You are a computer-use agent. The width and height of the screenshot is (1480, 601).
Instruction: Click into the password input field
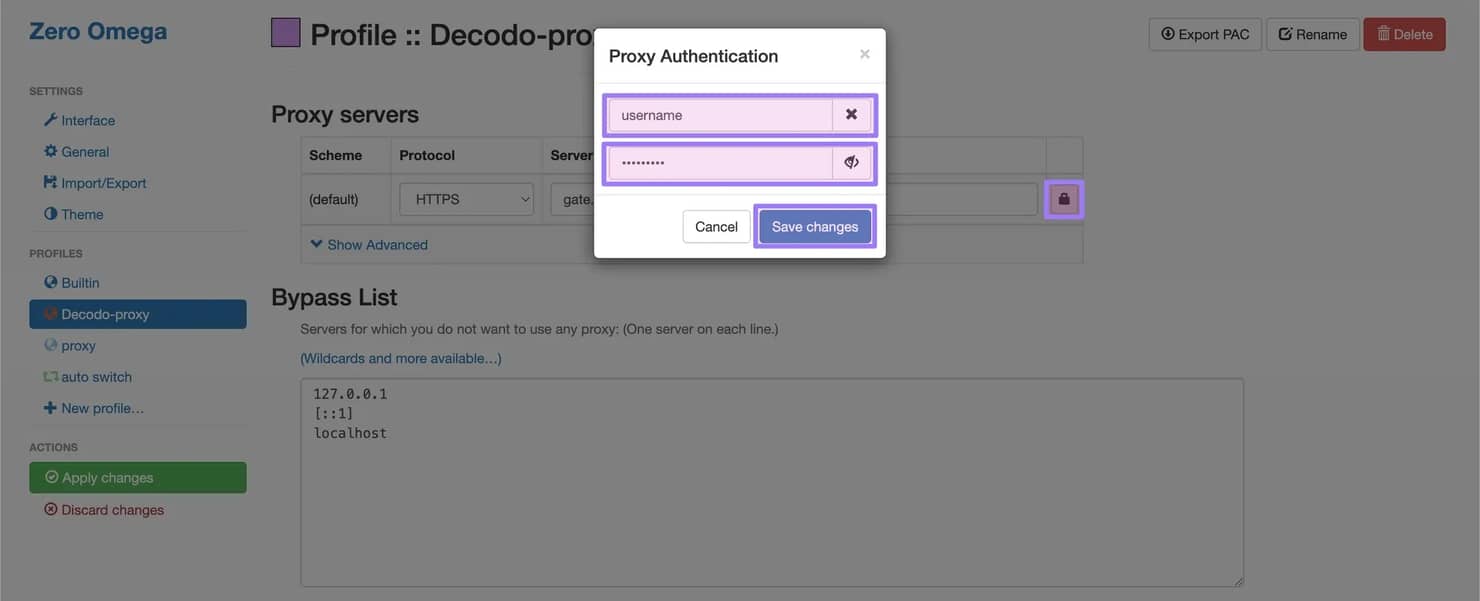720,163
